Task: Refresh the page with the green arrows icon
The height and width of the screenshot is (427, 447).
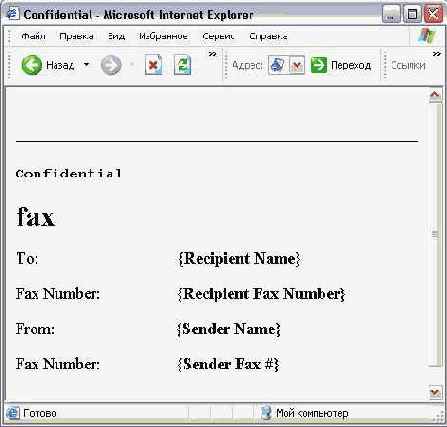Action: (x=182, y=65)
